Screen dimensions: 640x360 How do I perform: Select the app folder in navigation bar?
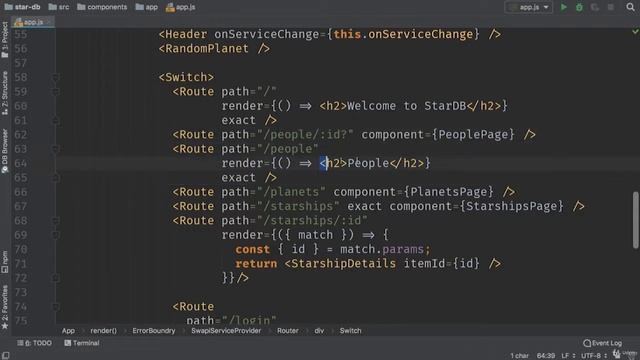tap(147, 7)
